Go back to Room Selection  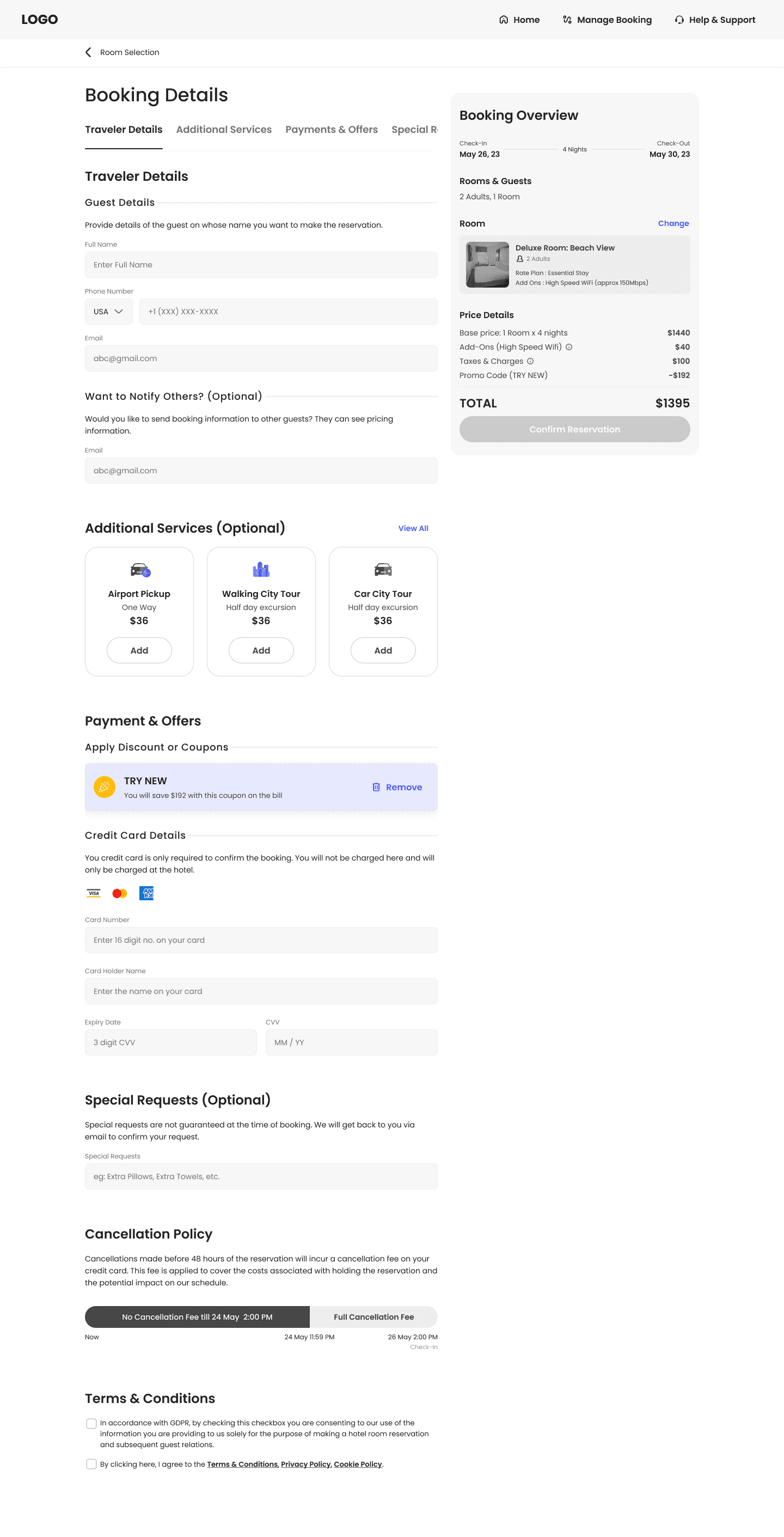[x=122, y=52]
